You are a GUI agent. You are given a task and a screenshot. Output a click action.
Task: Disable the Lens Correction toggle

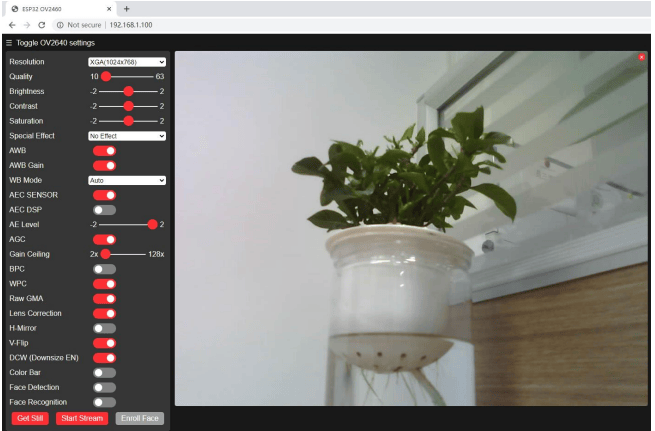click(x=104, y=313)
